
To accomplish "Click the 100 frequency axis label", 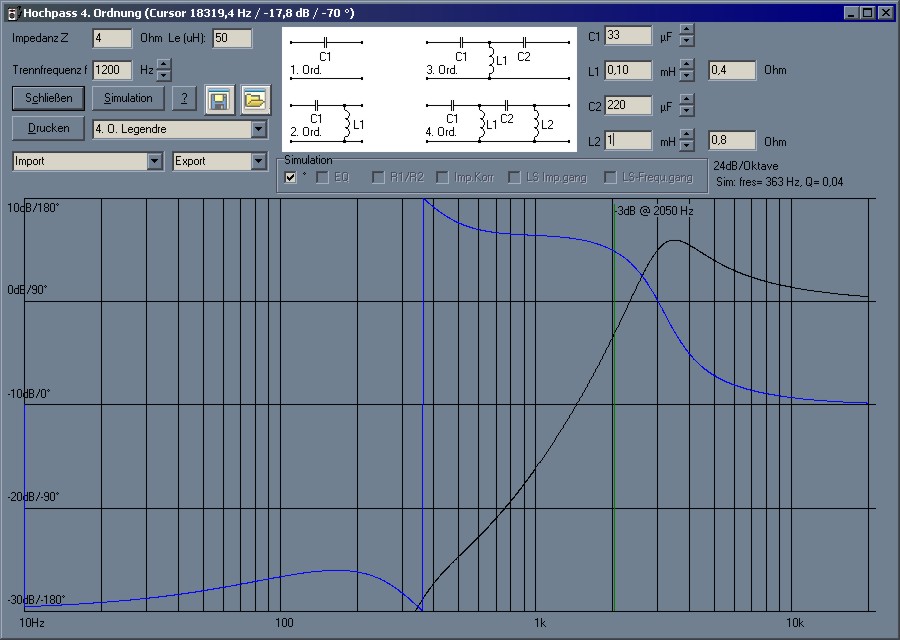I will 284,623.
